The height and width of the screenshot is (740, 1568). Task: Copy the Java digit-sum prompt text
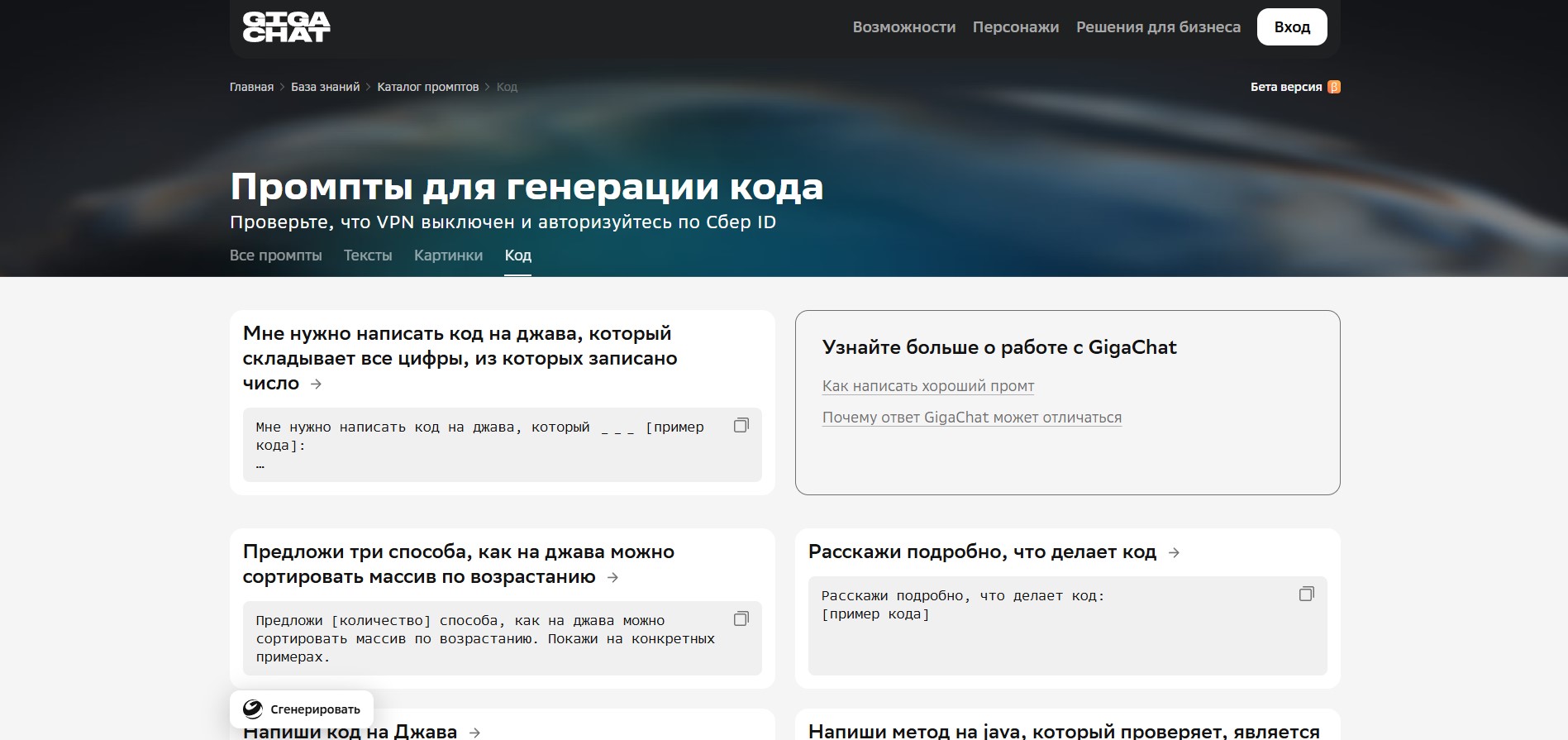point(741,425)
